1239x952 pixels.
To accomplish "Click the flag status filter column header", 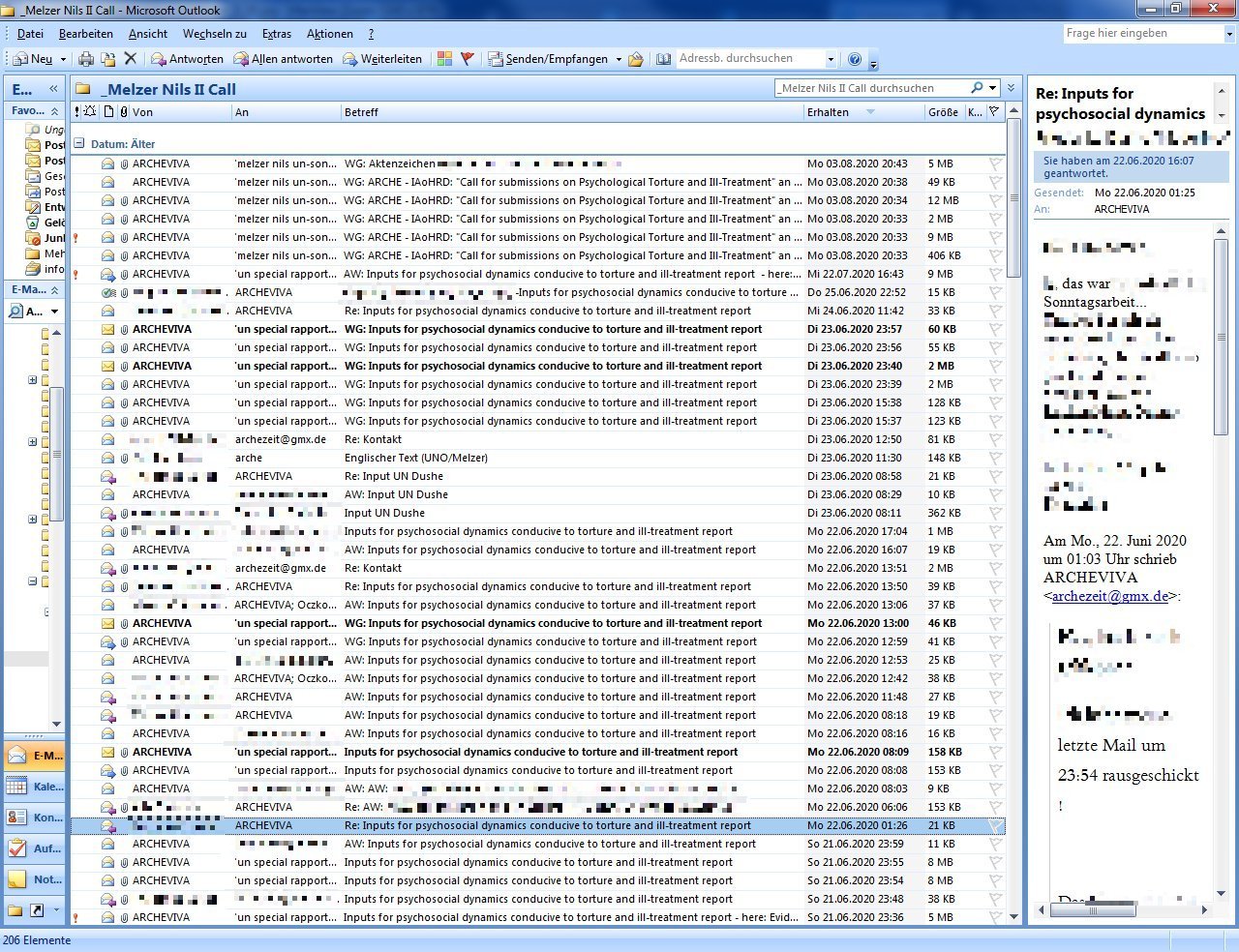I will tap(993, 112).
